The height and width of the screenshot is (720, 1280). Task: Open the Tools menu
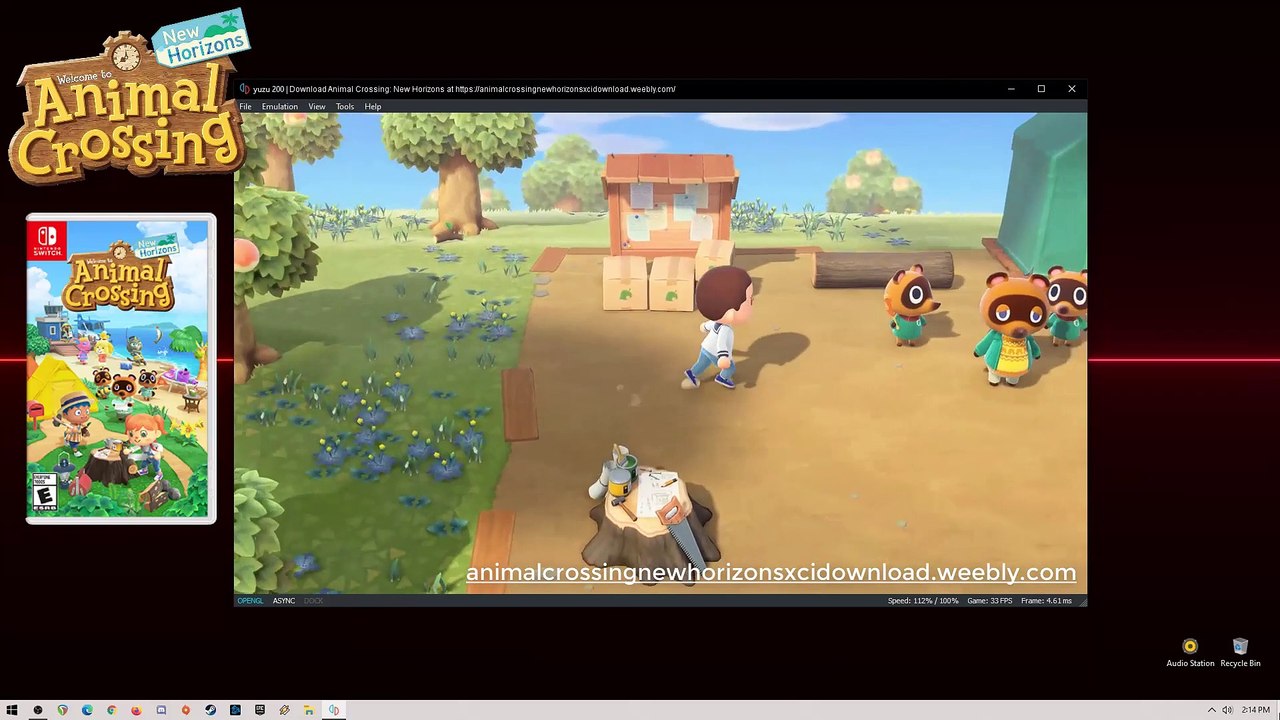point(345,106)
